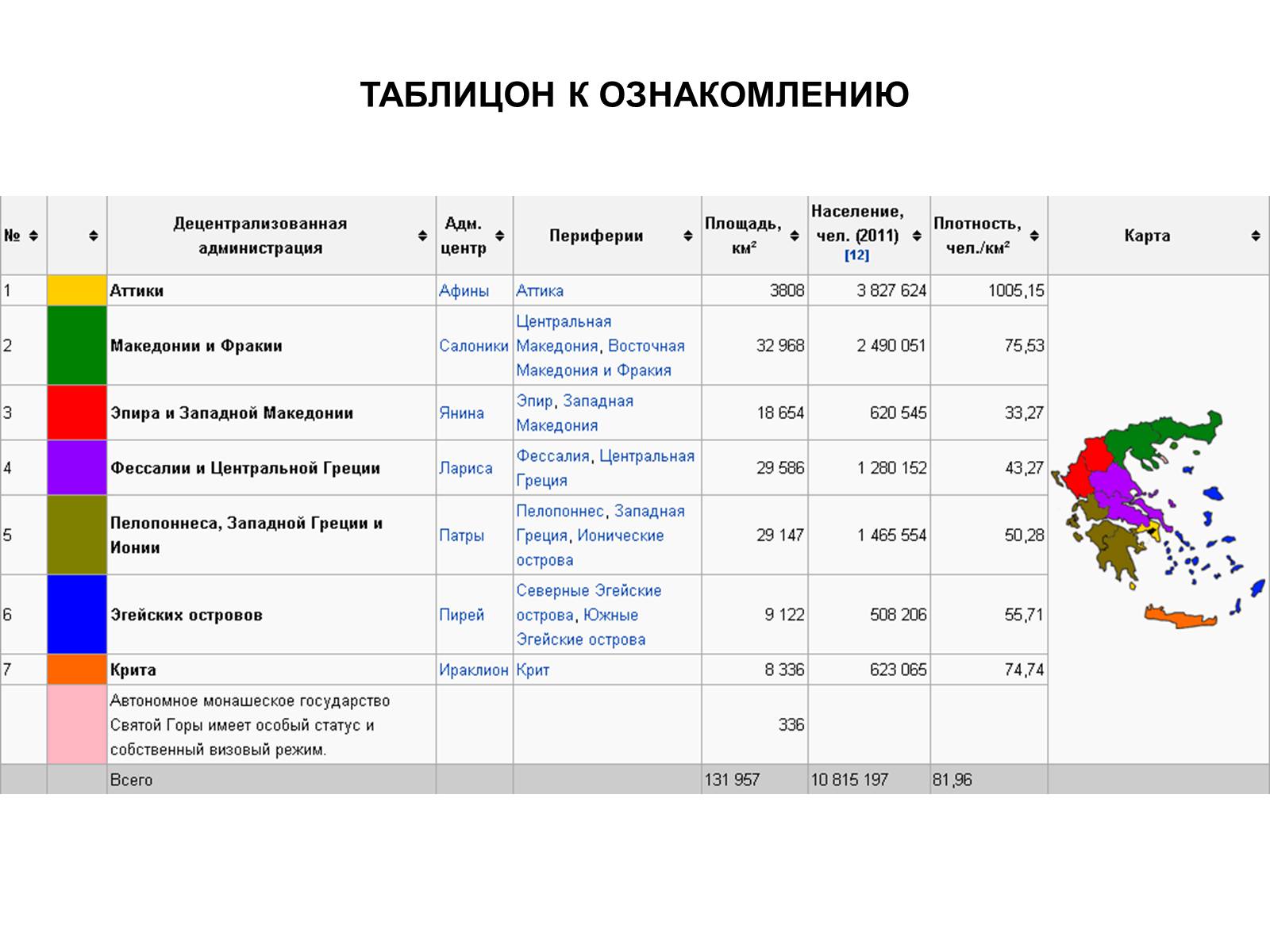Click the pink Holy Mountain swatch
1270x952 pixels.
tap(77, 724)
